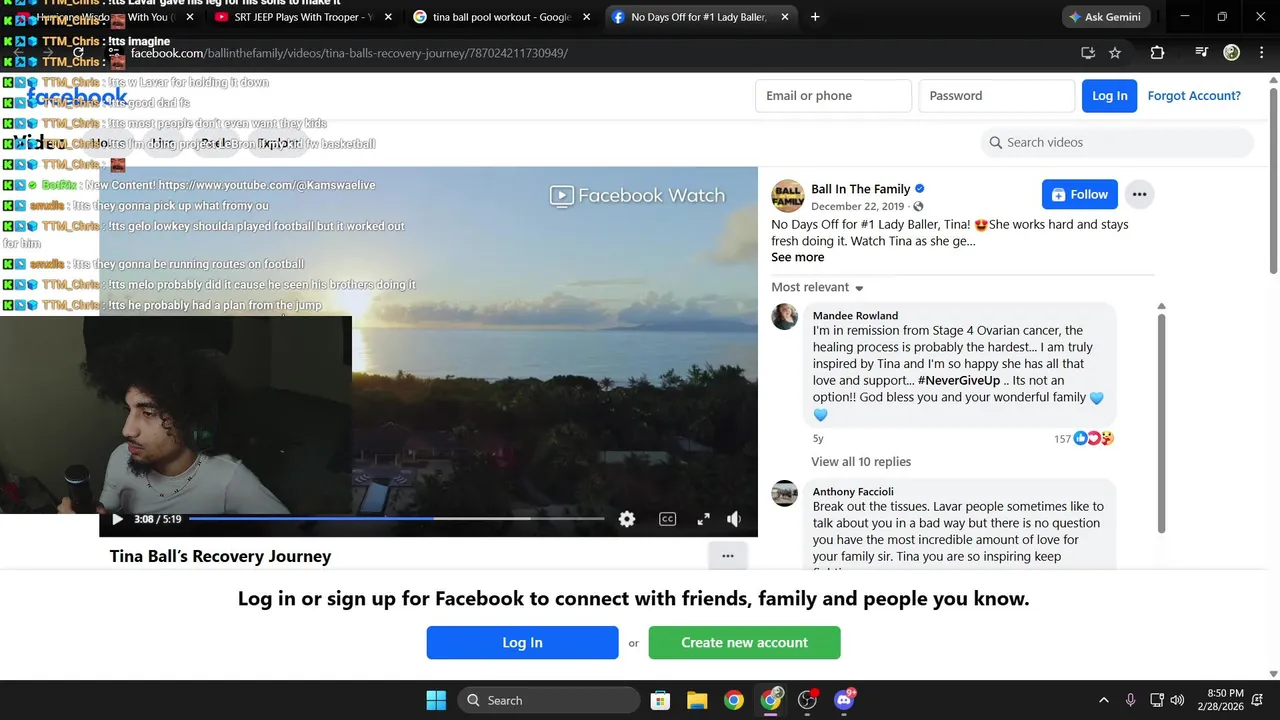The height and width of the screenshot is (720, 1280).
Task: Open the Chrome extensions puzzle icon
Action: (1157, 53)
